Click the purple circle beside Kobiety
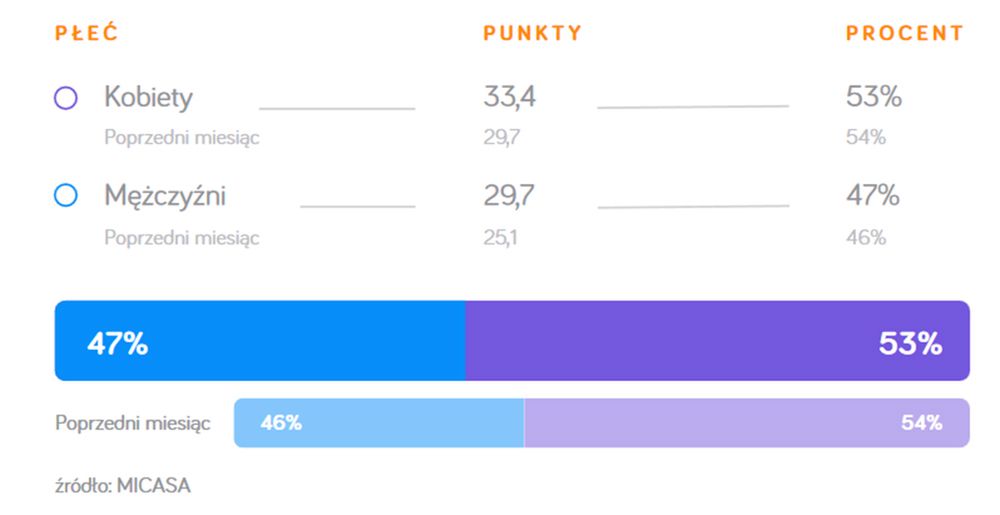 tap(65, 99)
